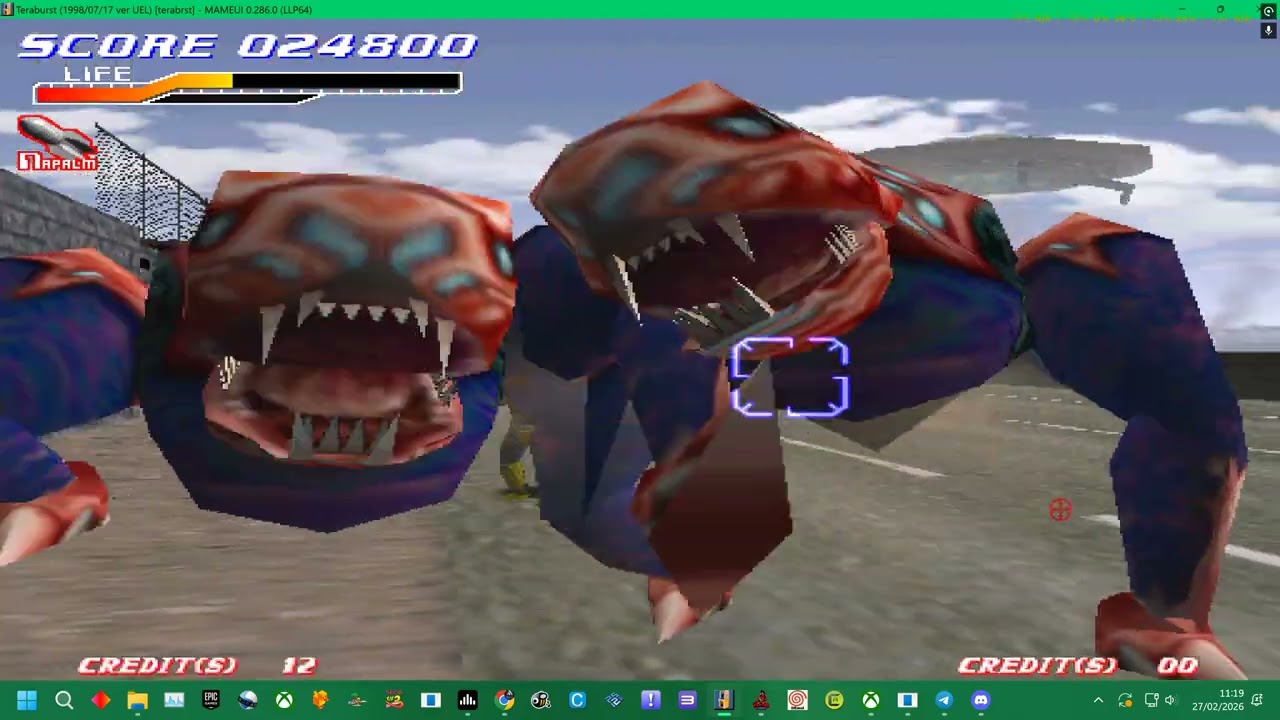The width and height of the screenshot is (1280, 720).
Task: Click the SCORE 024800 text
Action: pyautogui.click(x=248, y=46)
